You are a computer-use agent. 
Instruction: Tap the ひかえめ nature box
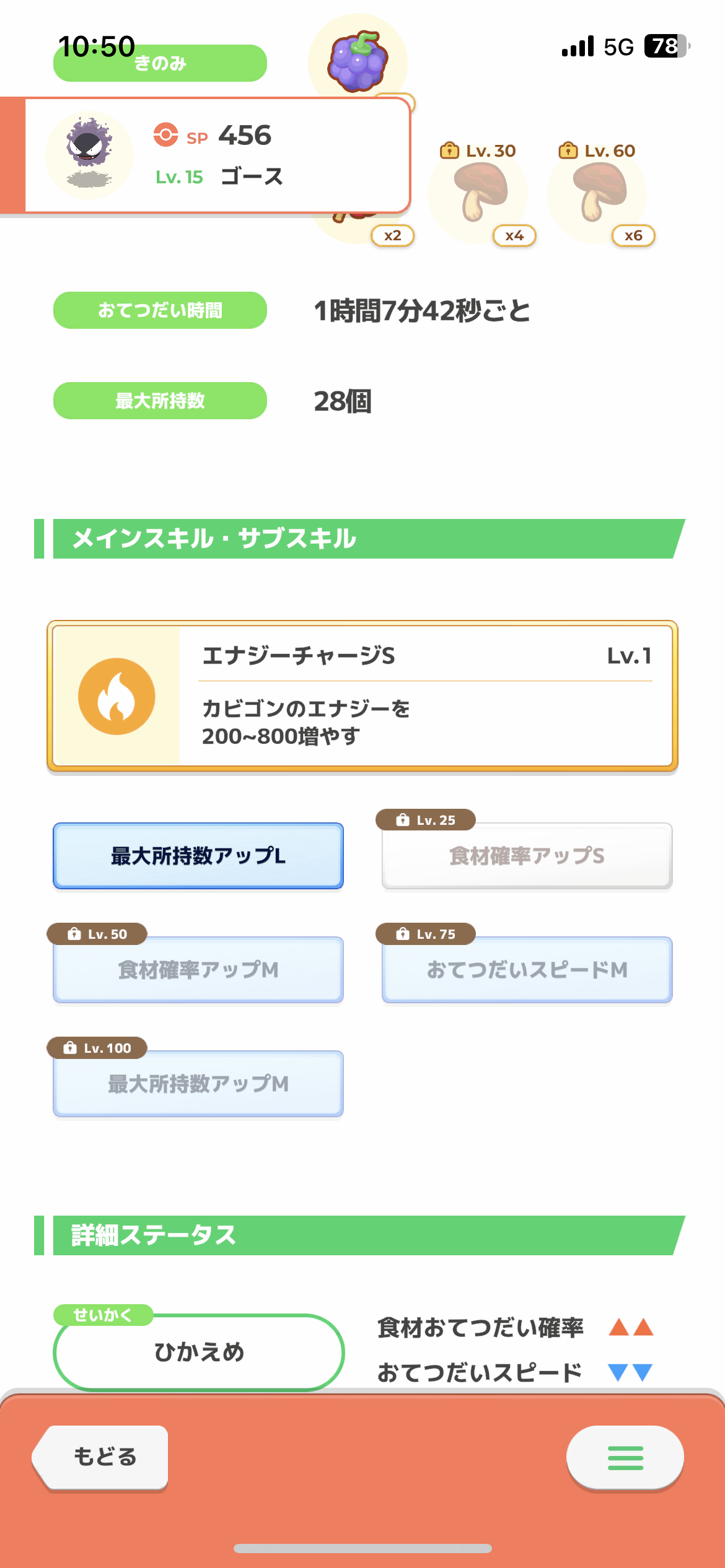[199, 1352]
